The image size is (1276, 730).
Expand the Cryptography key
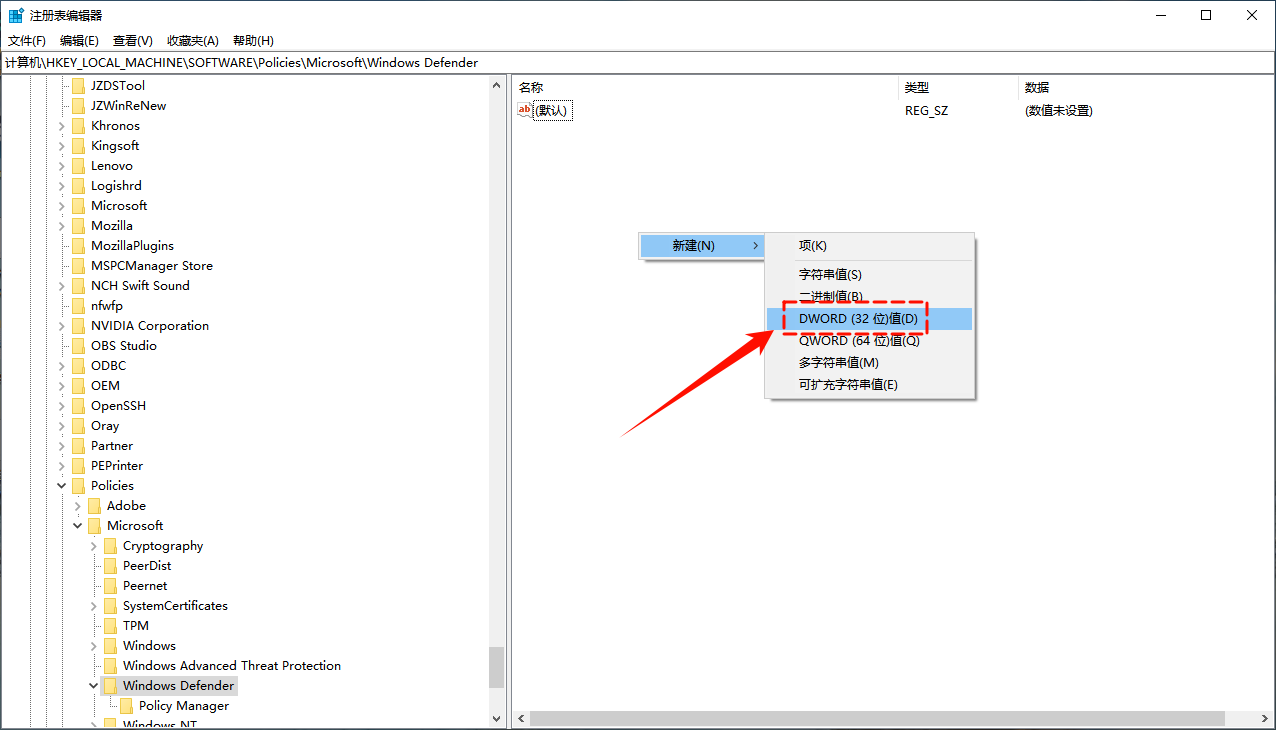pyautogui.click(x=93, y=545)
